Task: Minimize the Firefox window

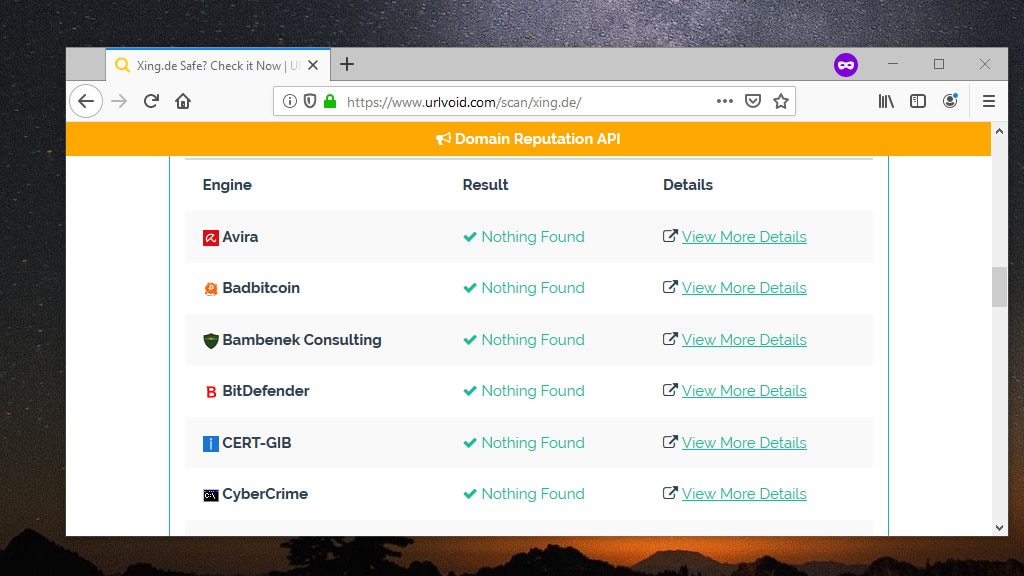Action: point(893,64)
